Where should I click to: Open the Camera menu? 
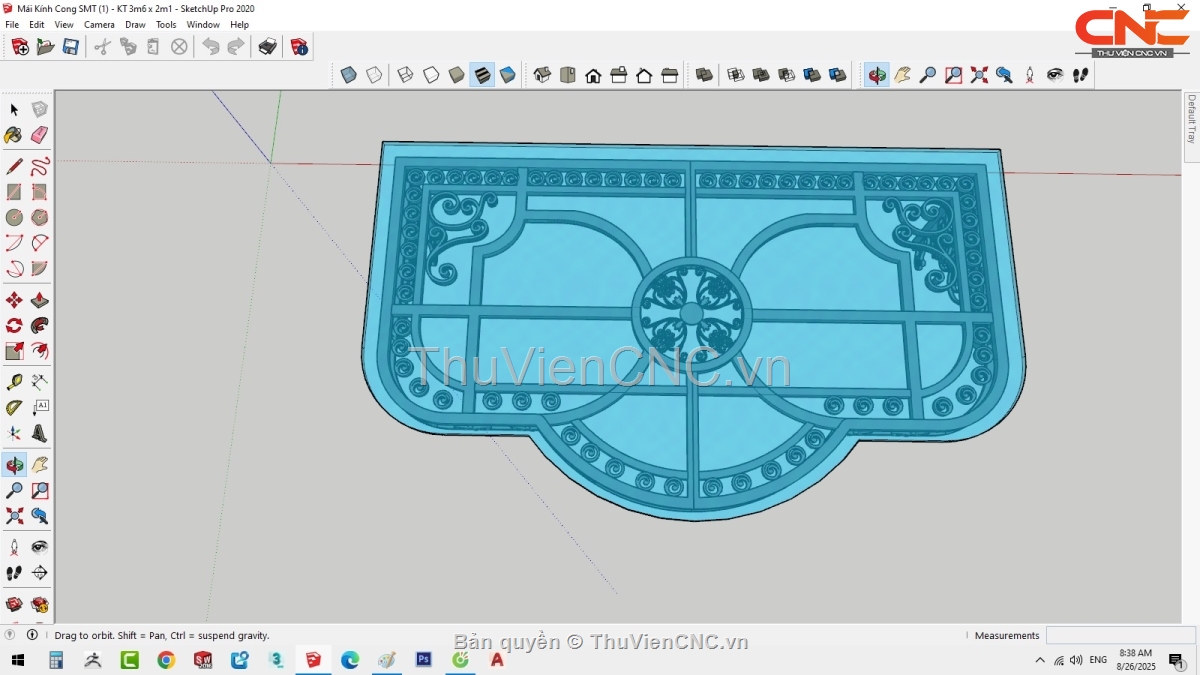click(x=99, y=24)
